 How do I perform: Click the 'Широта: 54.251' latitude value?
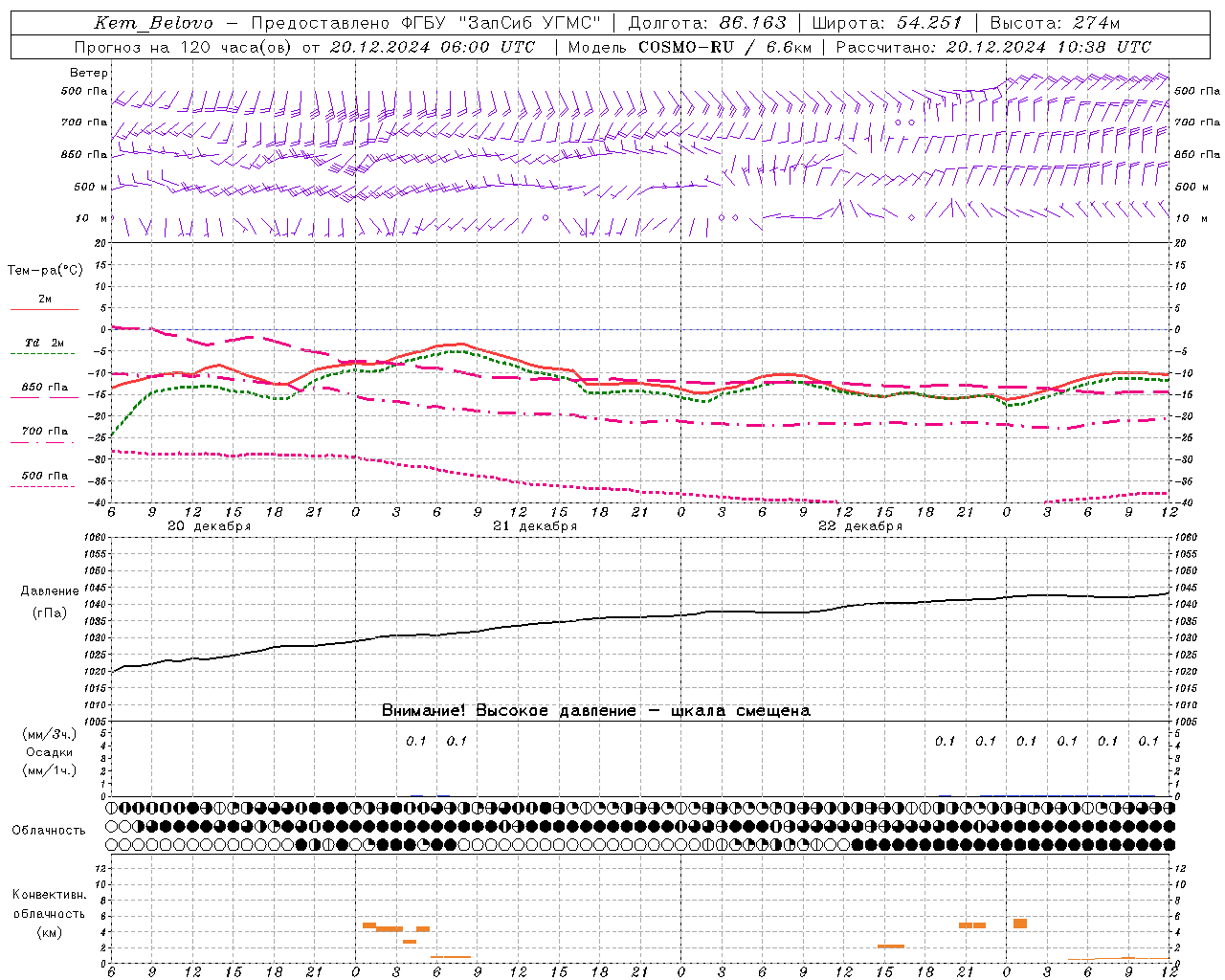point(886,23)
